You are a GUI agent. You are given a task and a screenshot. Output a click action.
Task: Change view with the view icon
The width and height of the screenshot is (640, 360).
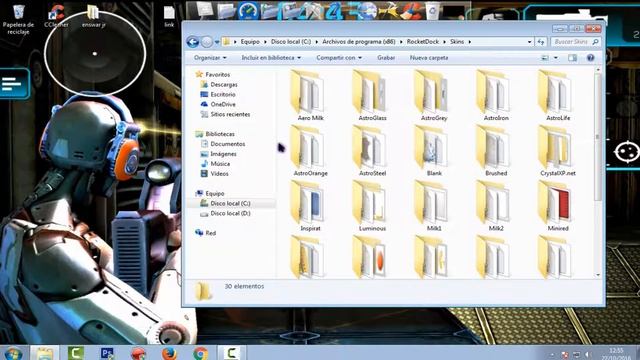coord(545,58)
